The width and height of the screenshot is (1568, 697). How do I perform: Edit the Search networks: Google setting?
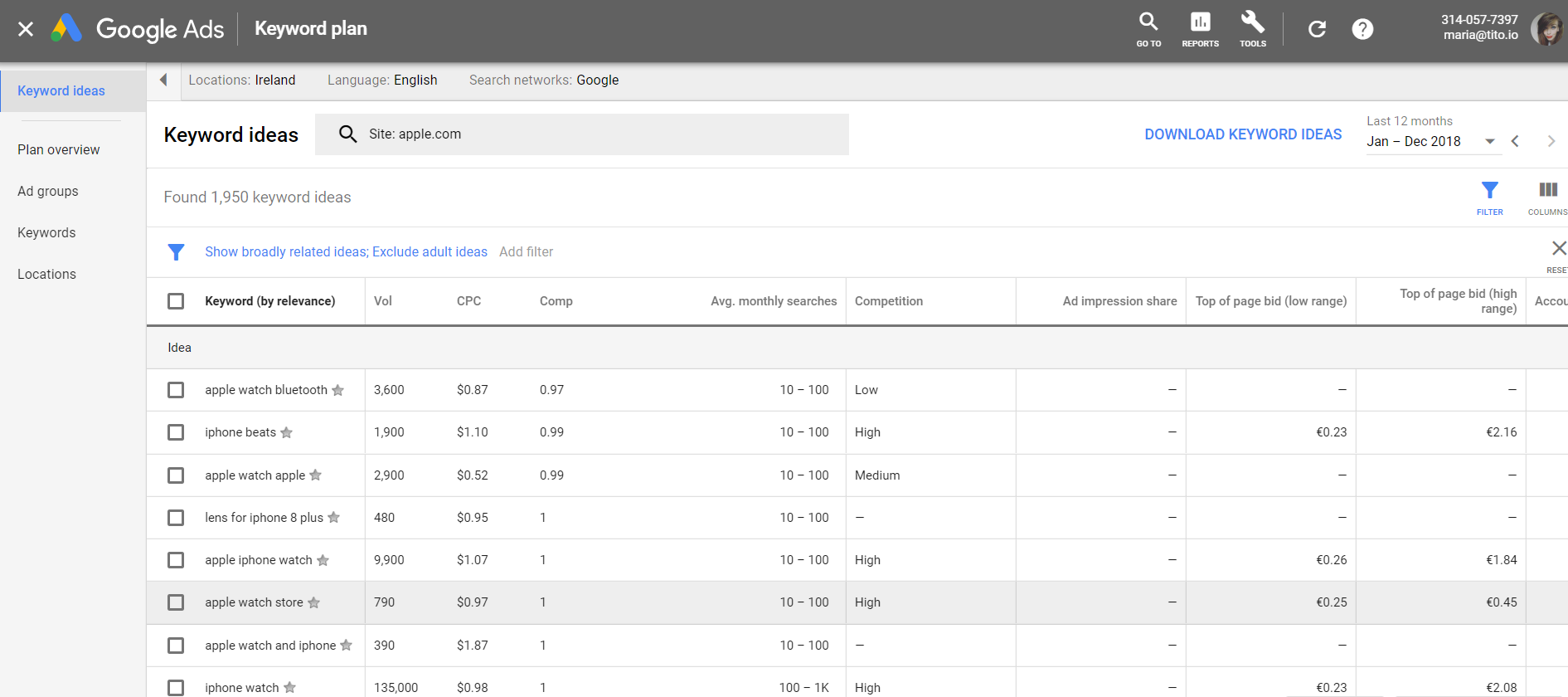point(544,80)
